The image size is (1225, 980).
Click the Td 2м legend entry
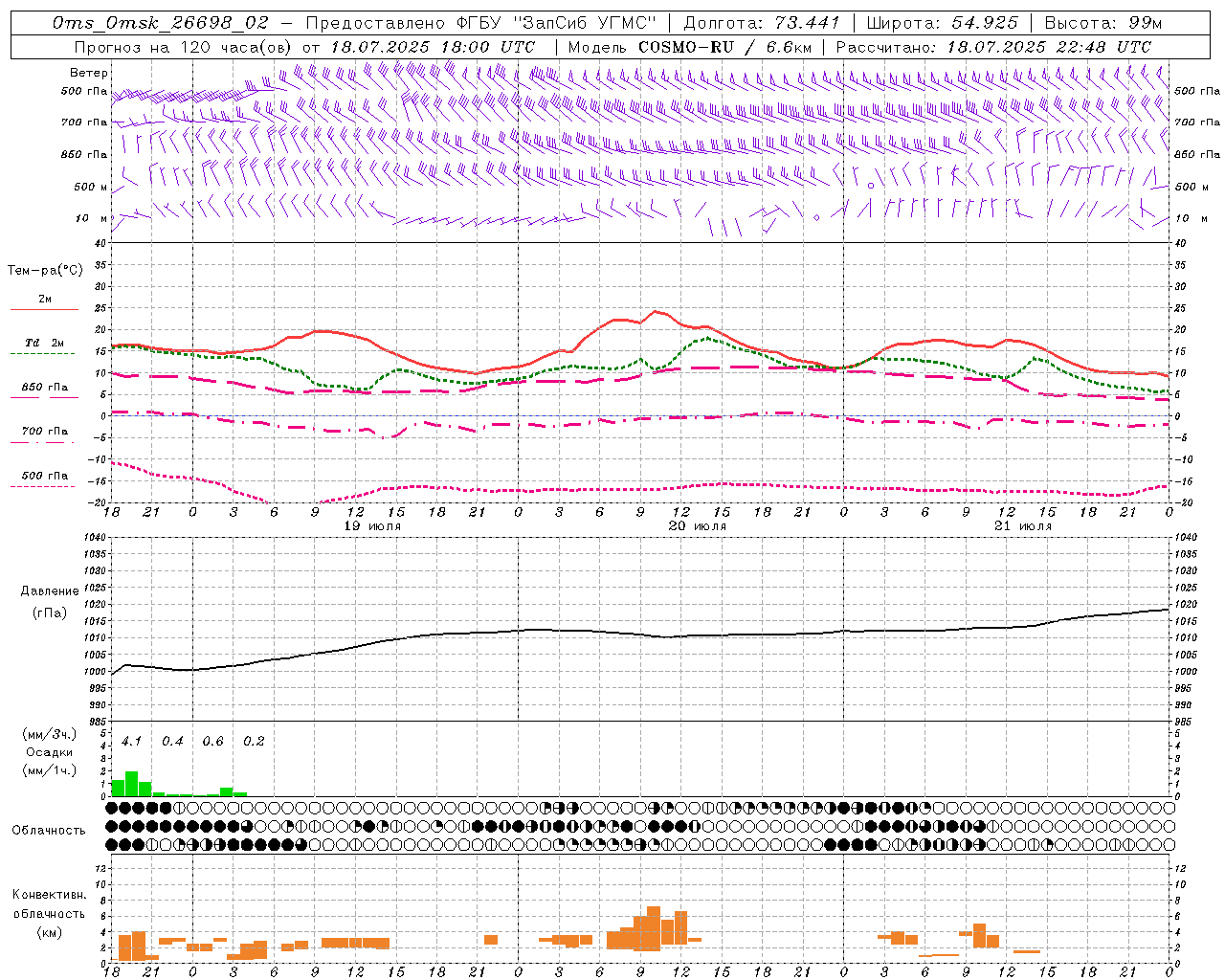pos(44,343)
